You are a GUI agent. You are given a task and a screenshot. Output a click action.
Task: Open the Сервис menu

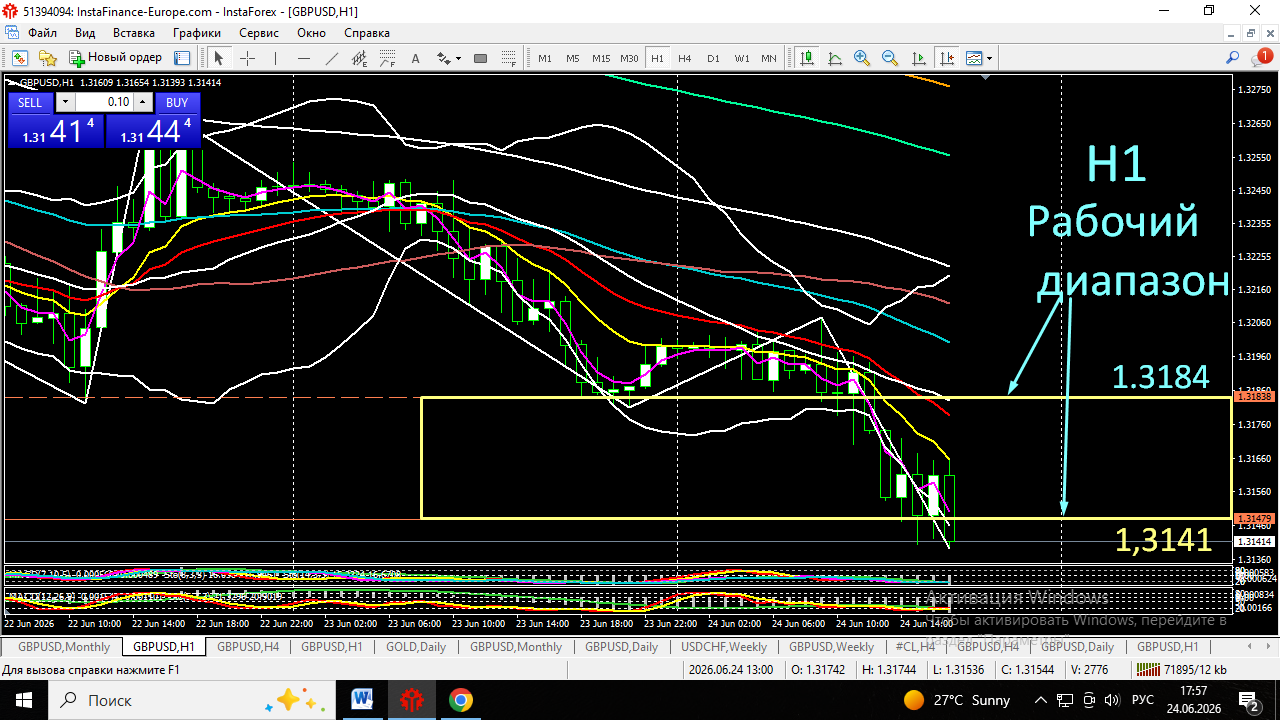pyautogui.click(x=258, y=33)
